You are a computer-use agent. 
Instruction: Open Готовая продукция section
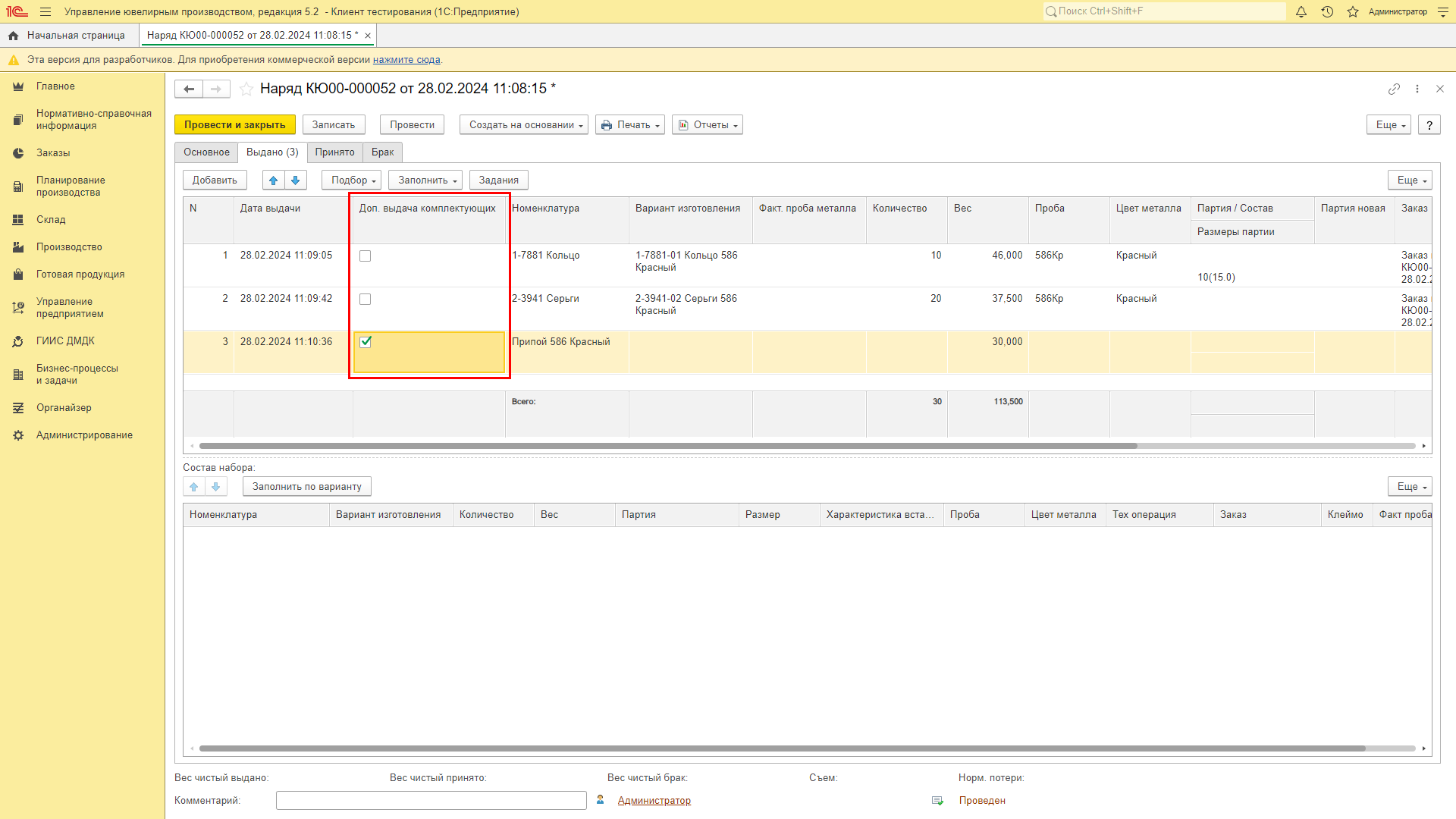click(80, 275)
